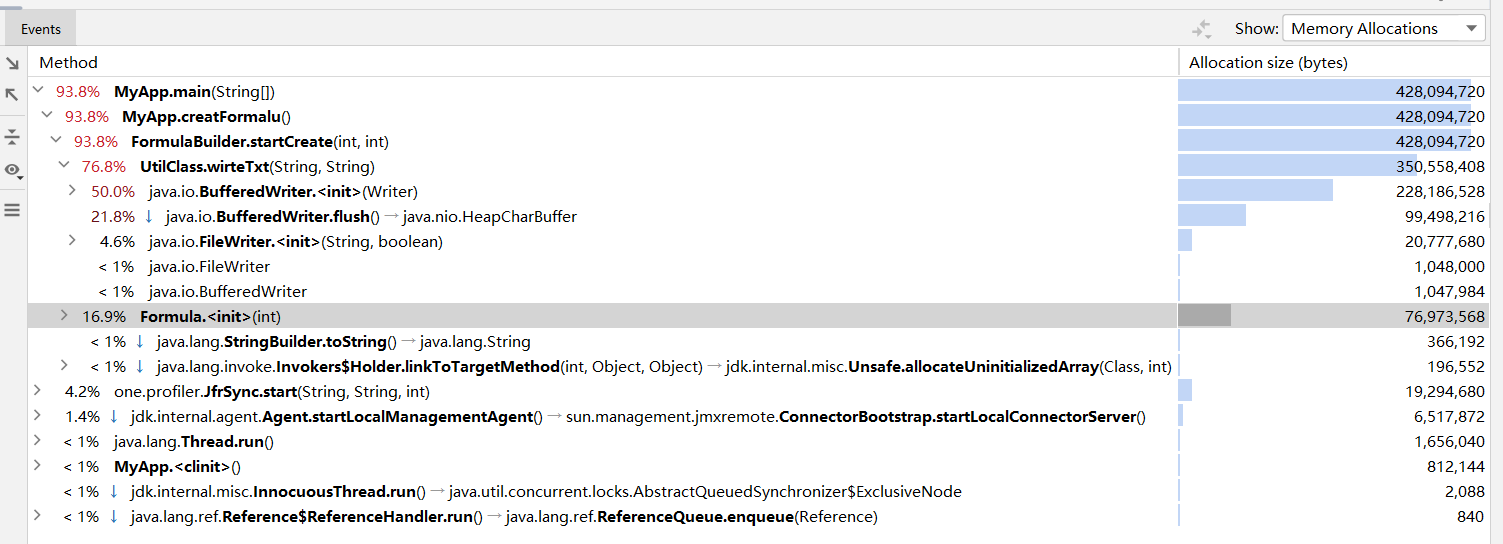This screenshot has height=544, width=1503.
Task: Expand the one.profiler.JfrSync.start node
Action: [38, 391]
